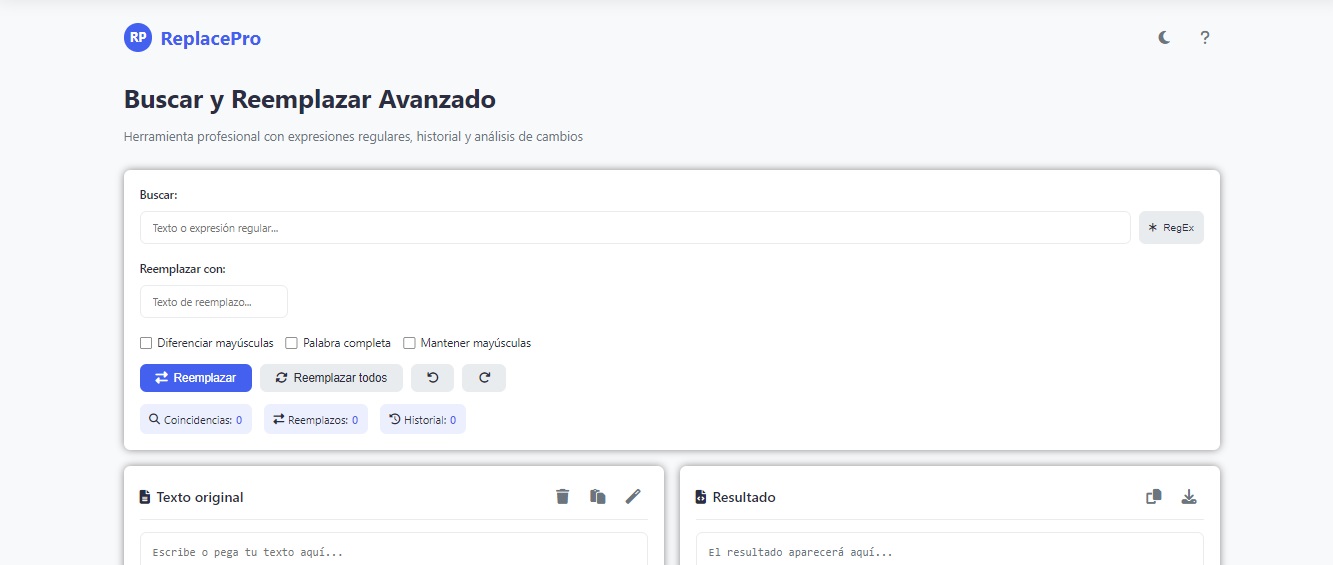The image size is (1333, 565).
Task: Download the result with the download icon
Action: tap(1189, 496)
